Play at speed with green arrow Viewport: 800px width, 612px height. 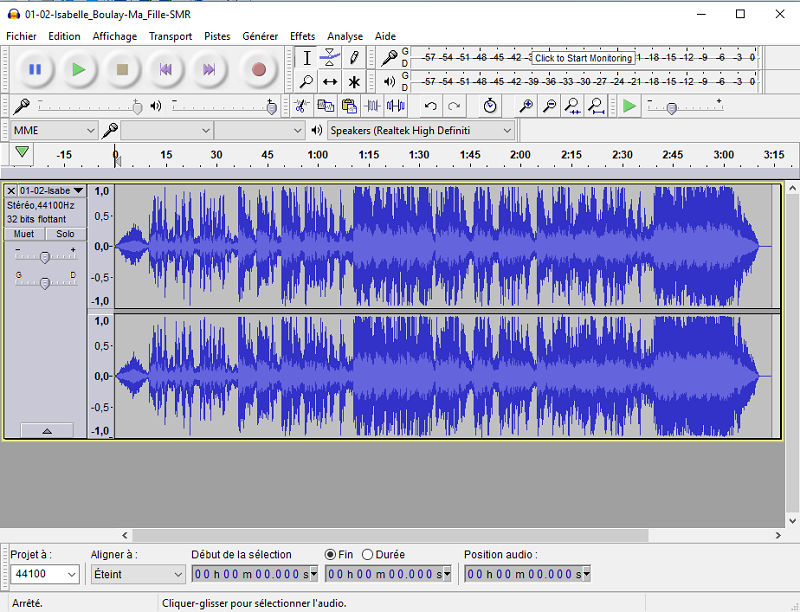pos(630,106)
